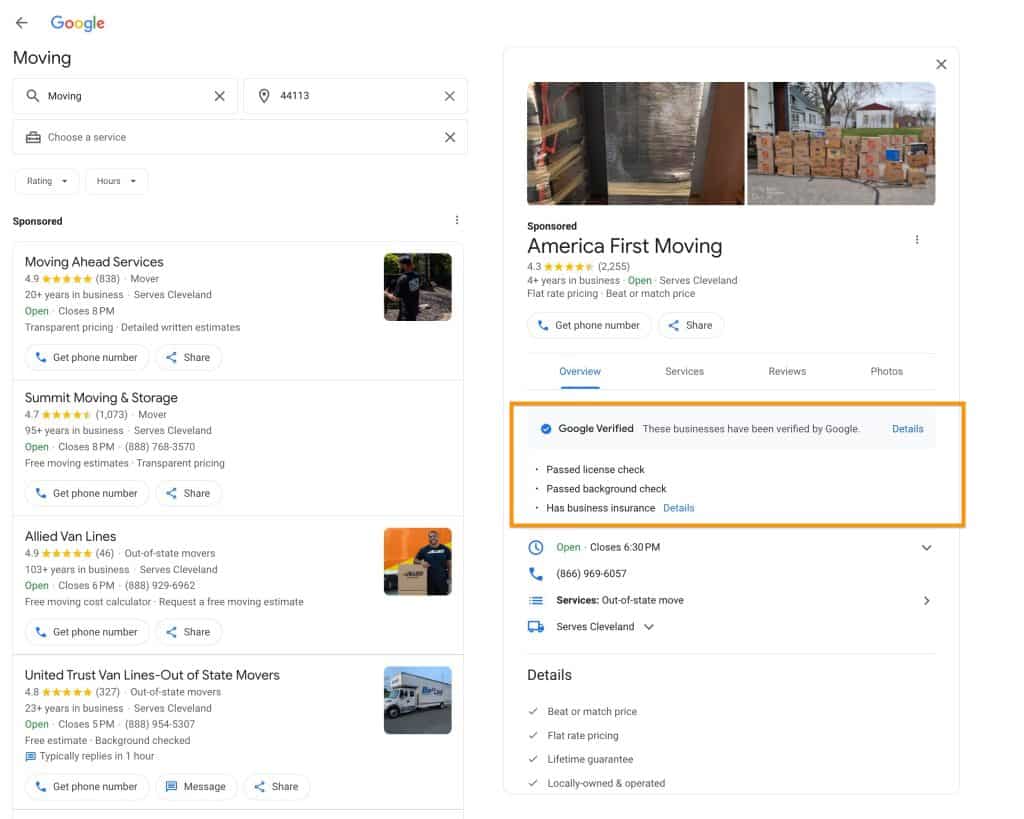Focus the Moving search input field

[x=124, y=96]
